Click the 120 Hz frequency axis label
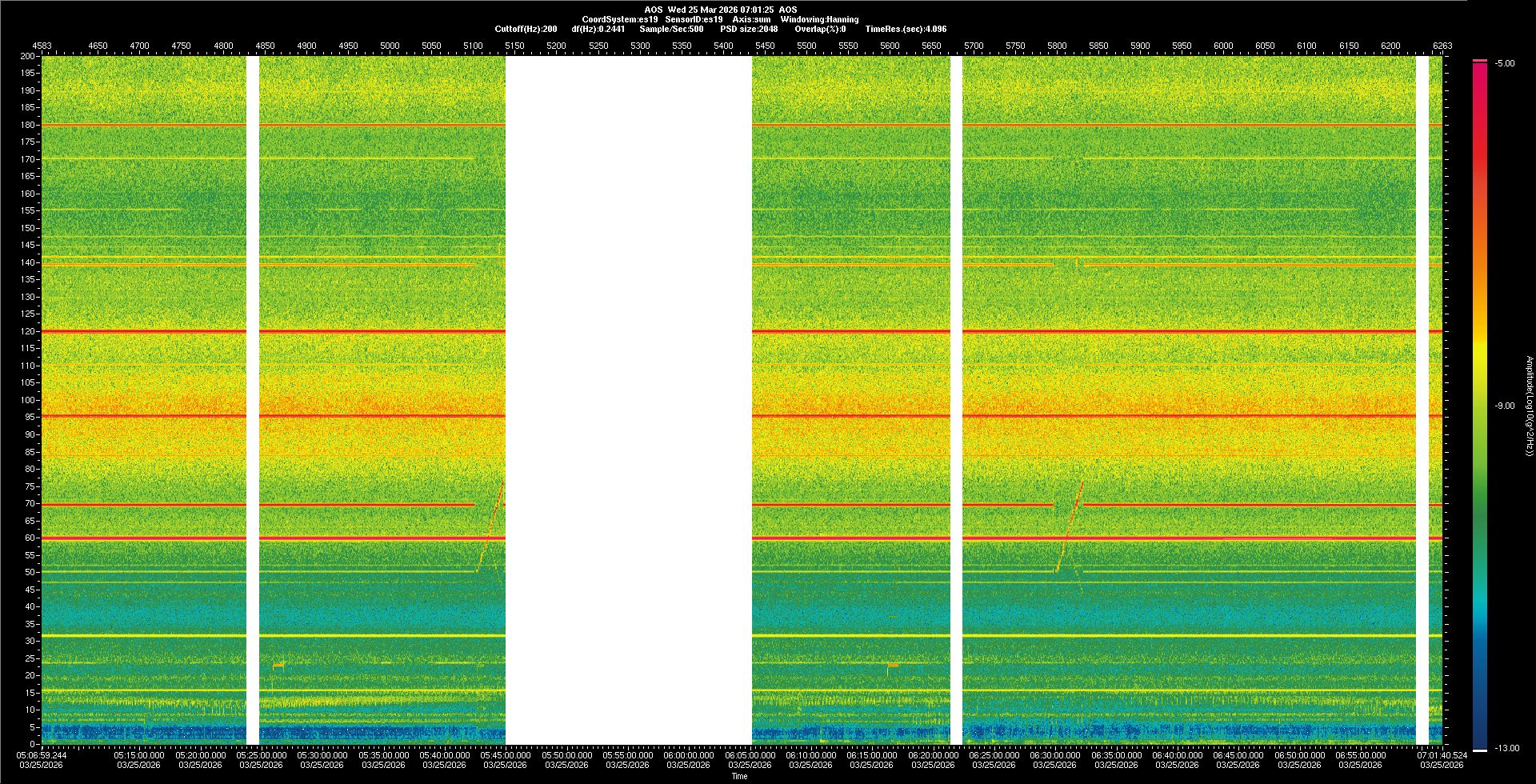 click(x=28, y=331)
